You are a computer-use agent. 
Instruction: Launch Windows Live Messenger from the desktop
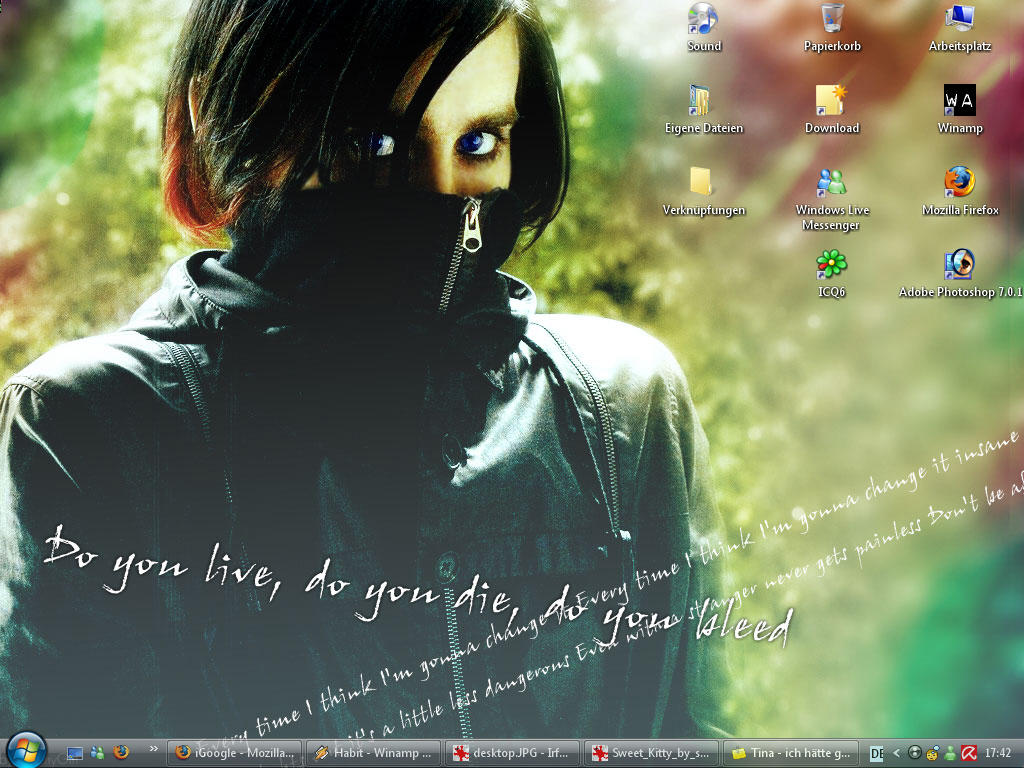[832, 199]
